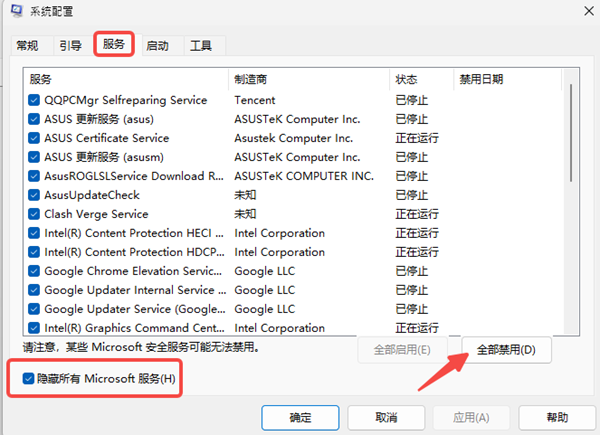Open the 工具 tab
600x435 pixels.
(x=201, y=46)
